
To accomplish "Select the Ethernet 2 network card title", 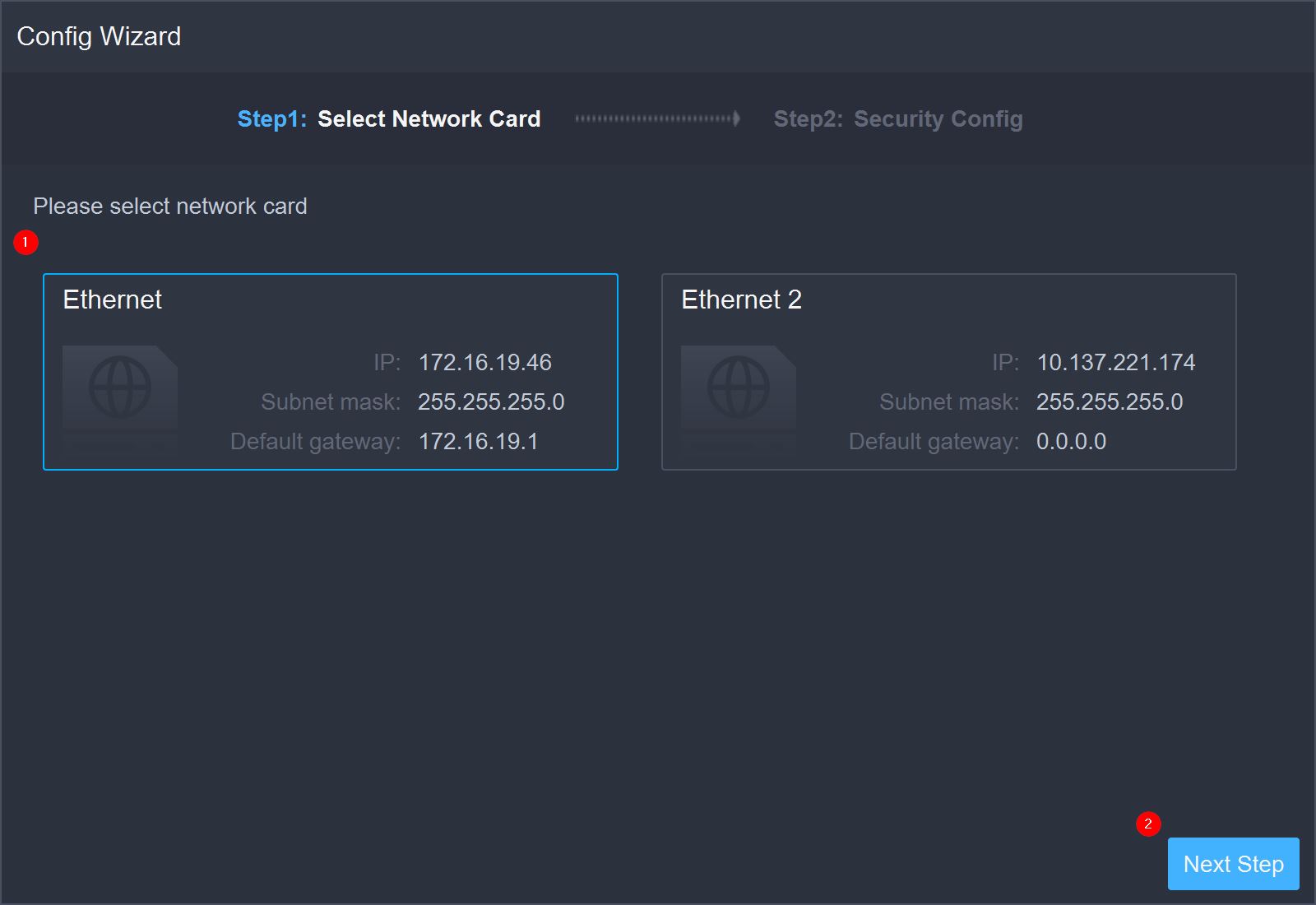I will point(741,299).
